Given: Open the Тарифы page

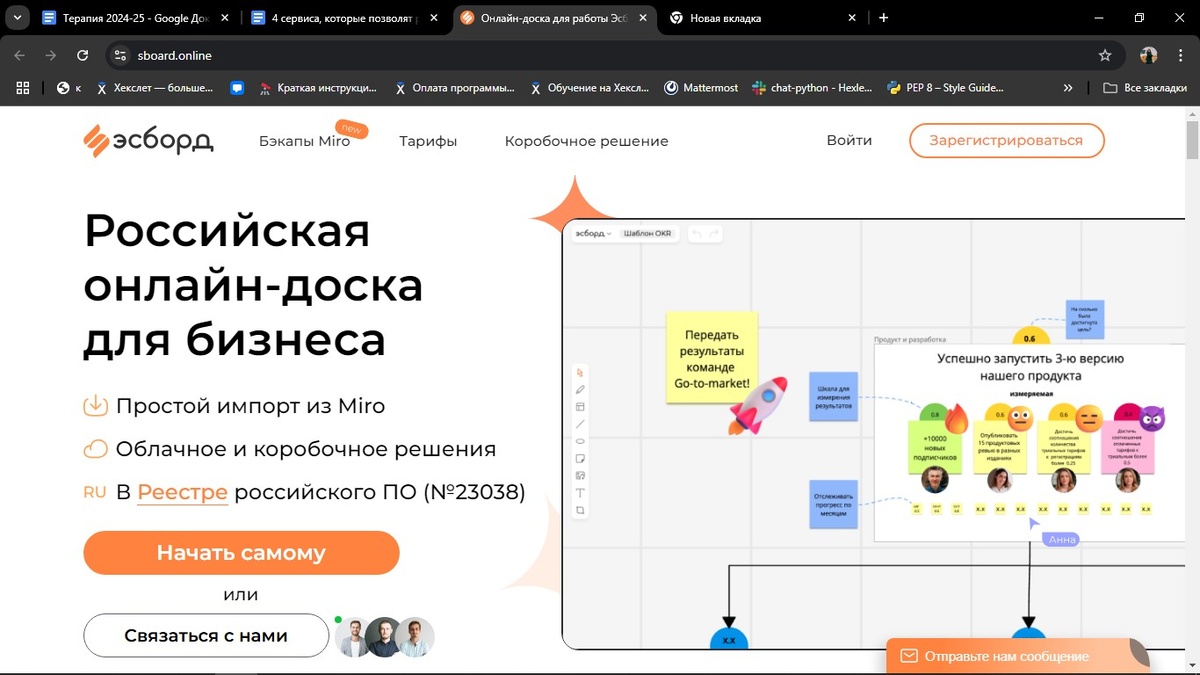Looking at the screenshot, I should click(x=428, y=141).
